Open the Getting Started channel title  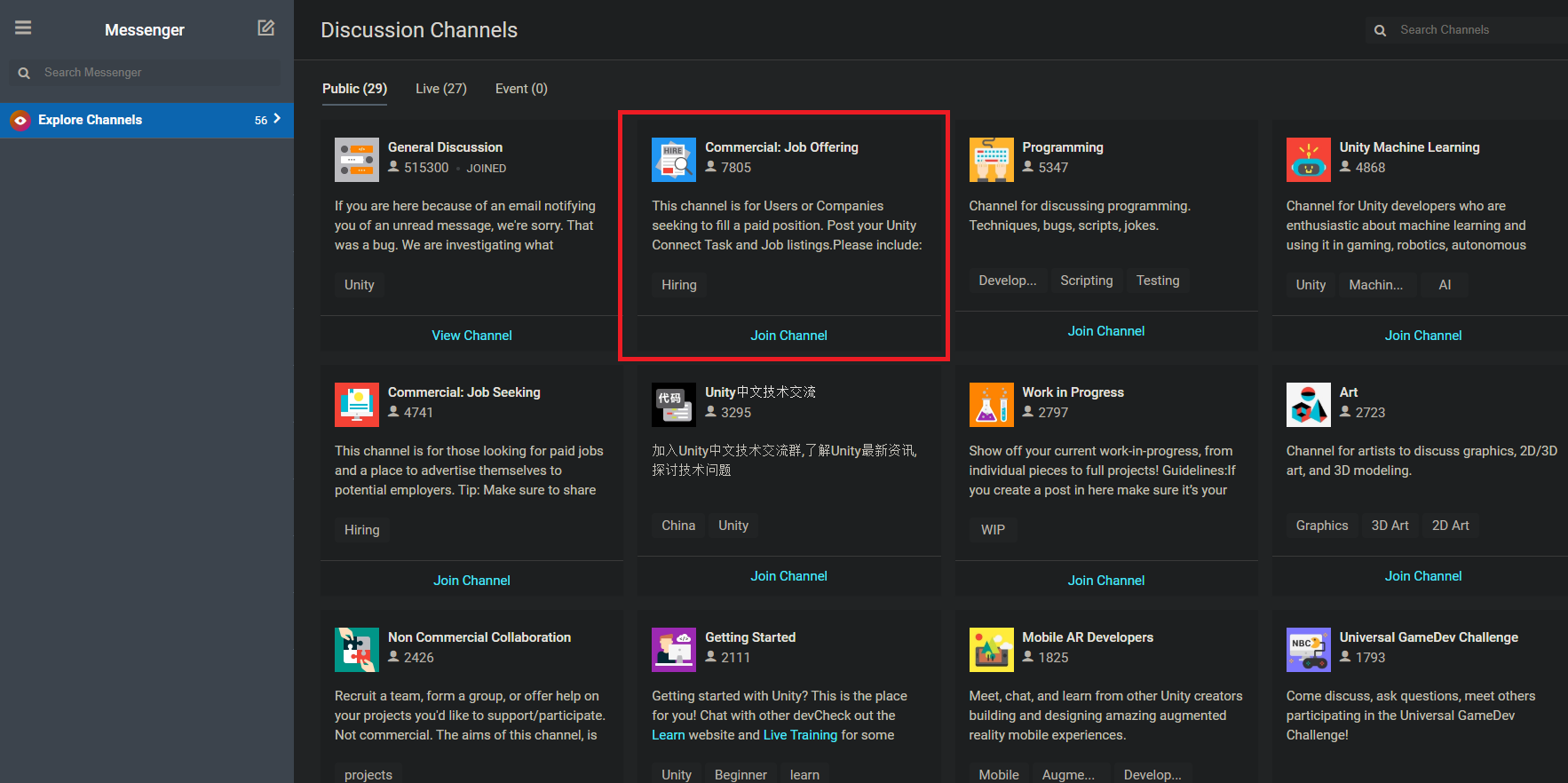[750, 637]
